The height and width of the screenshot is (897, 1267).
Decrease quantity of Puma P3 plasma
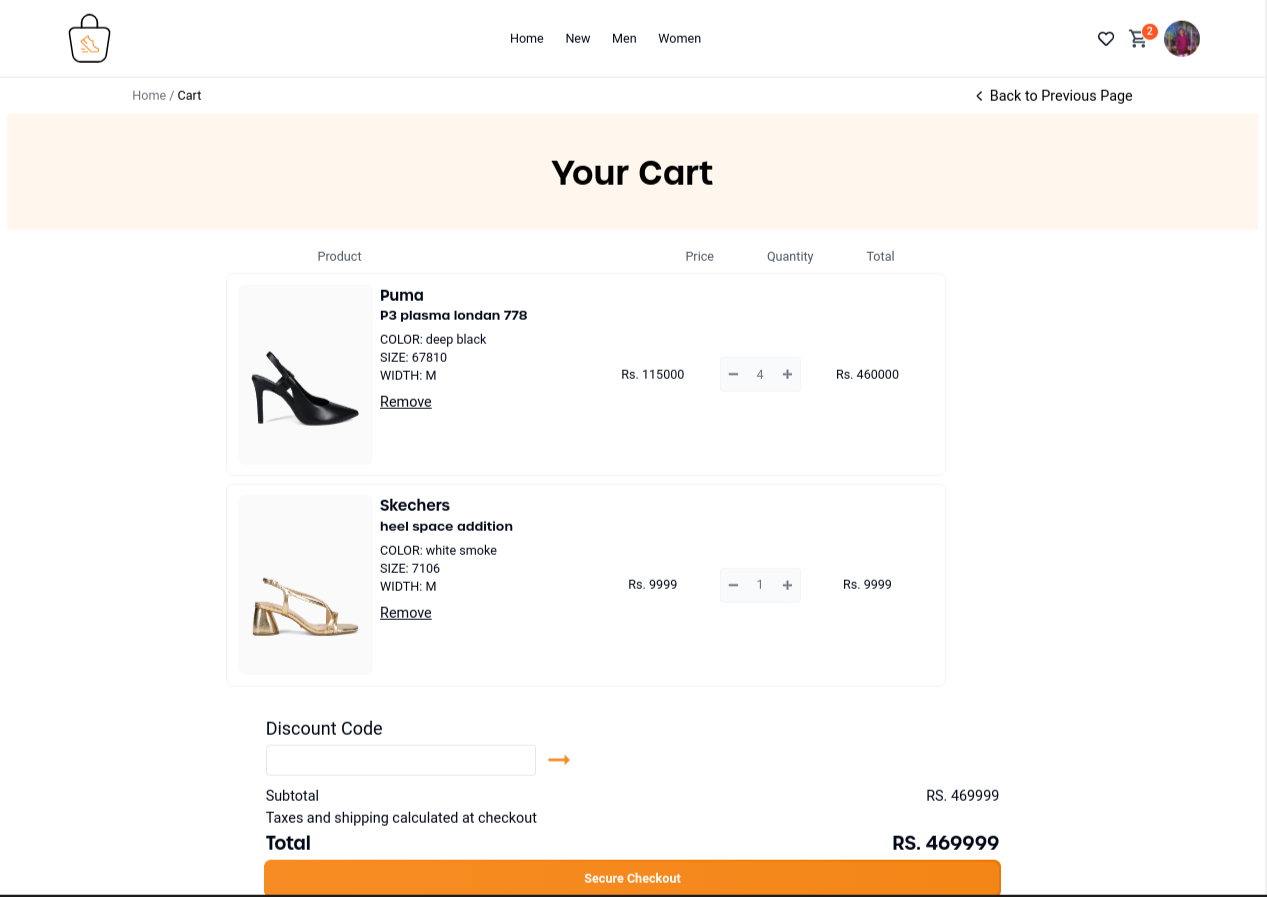point(733,375)
